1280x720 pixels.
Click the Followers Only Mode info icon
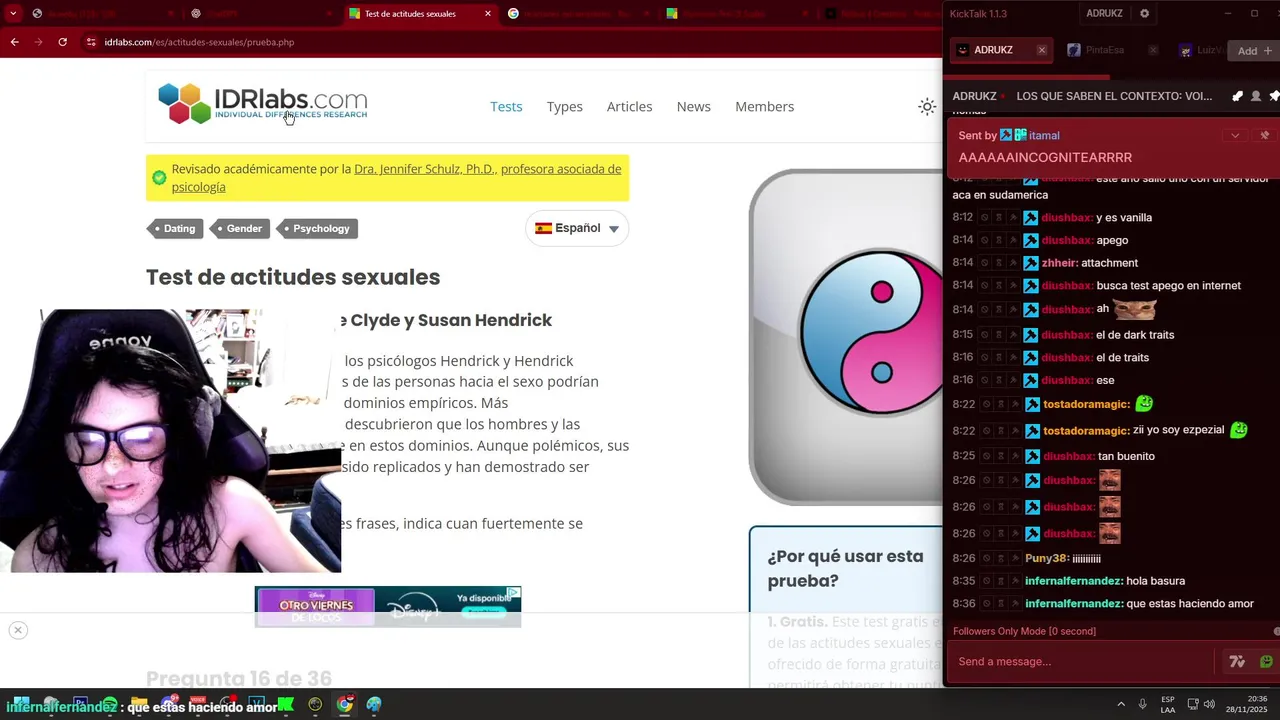1276,631
